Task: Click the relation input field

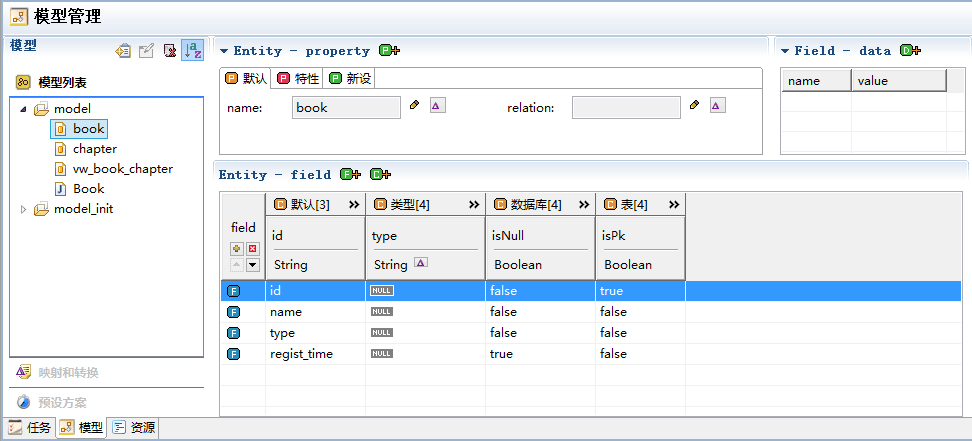Action: point(626,107)
